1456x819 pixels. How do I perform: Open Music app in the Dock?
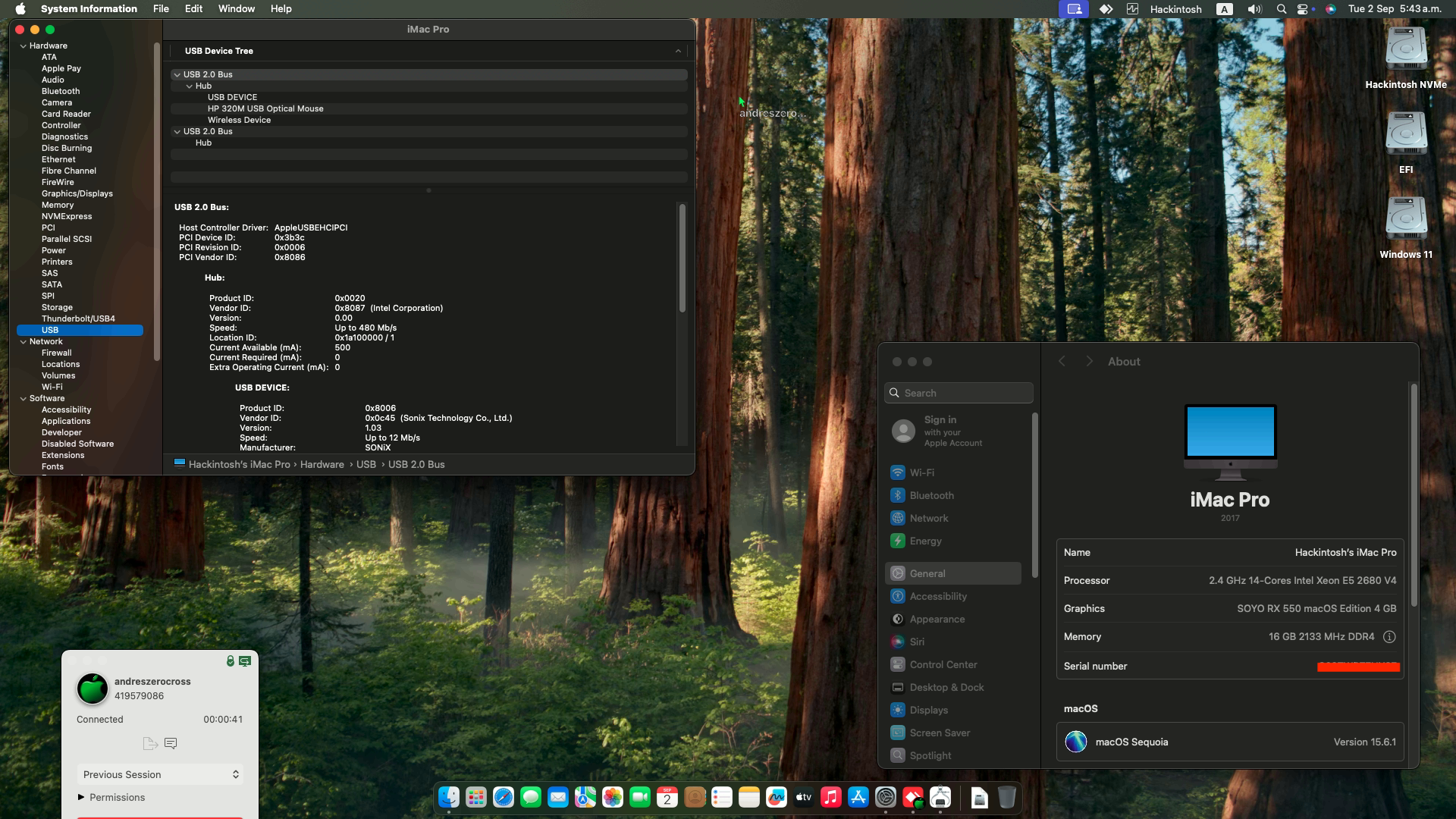(x=830, y=797)
